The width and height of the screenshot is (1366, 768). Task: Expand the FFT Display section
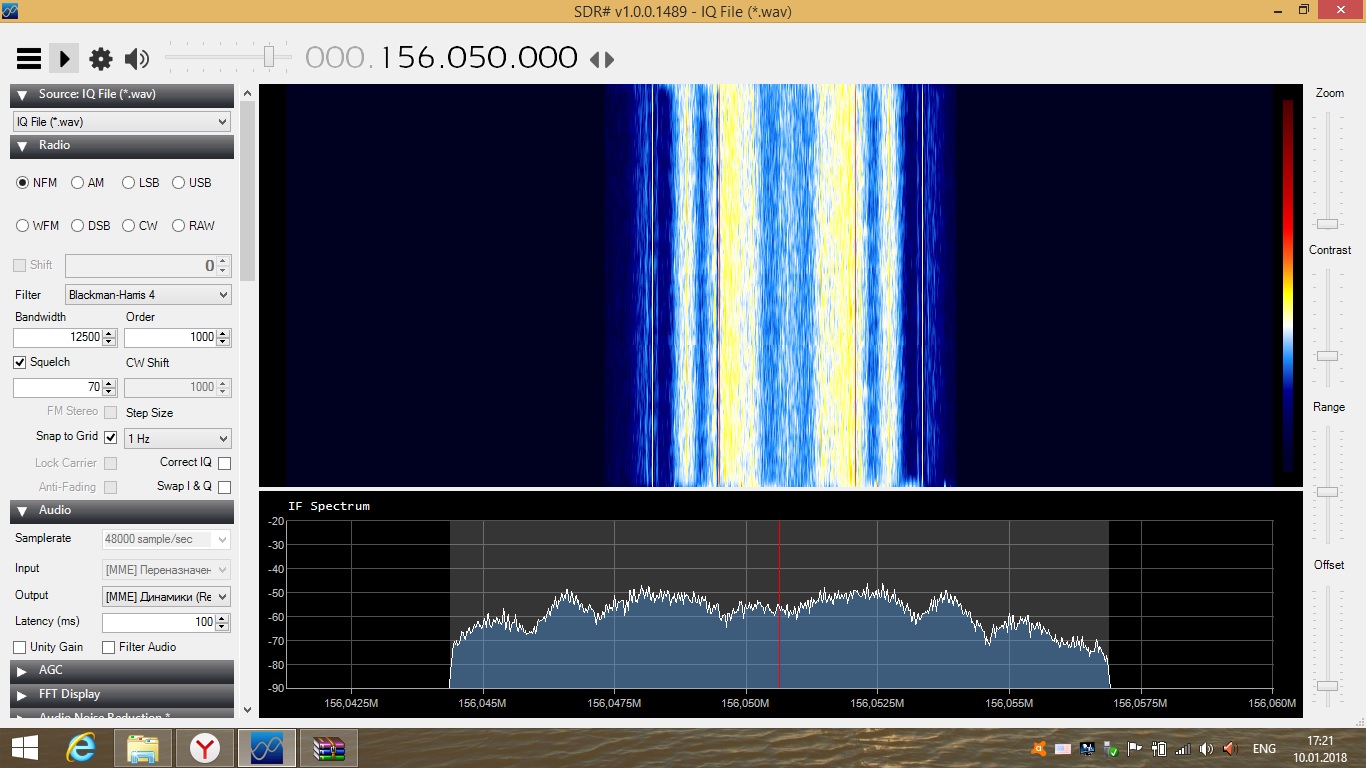[122, 695]
